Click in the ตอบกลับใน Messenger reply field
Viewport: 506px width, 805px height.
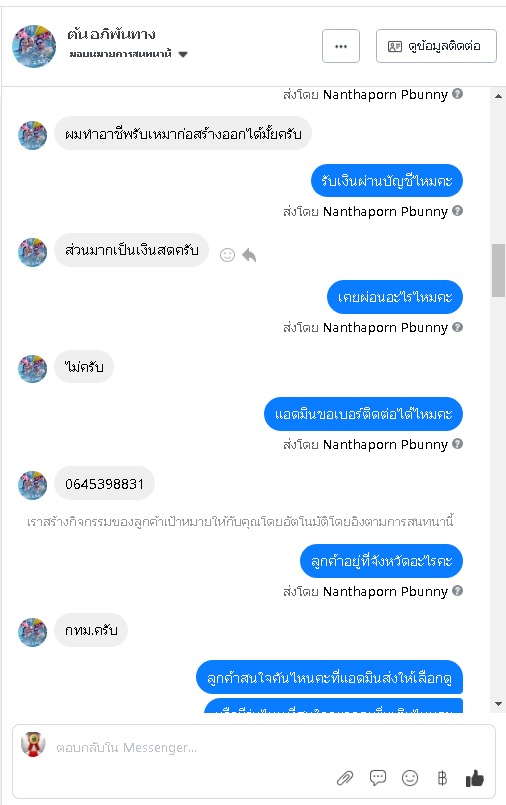pos(254,748)
